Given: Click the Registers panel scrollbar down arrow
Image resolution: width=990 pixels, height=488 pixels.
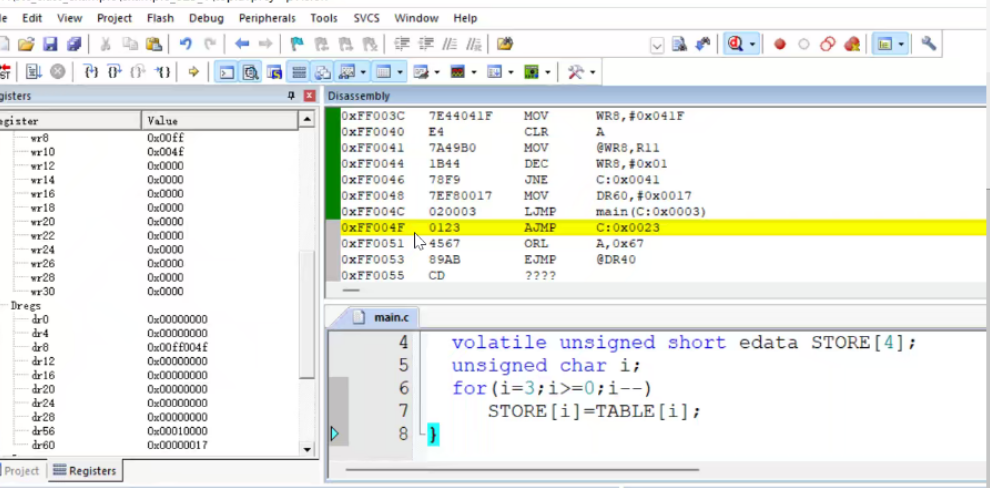Looking at the screenshot, I should pyautogui.click(x=307, y=449).
